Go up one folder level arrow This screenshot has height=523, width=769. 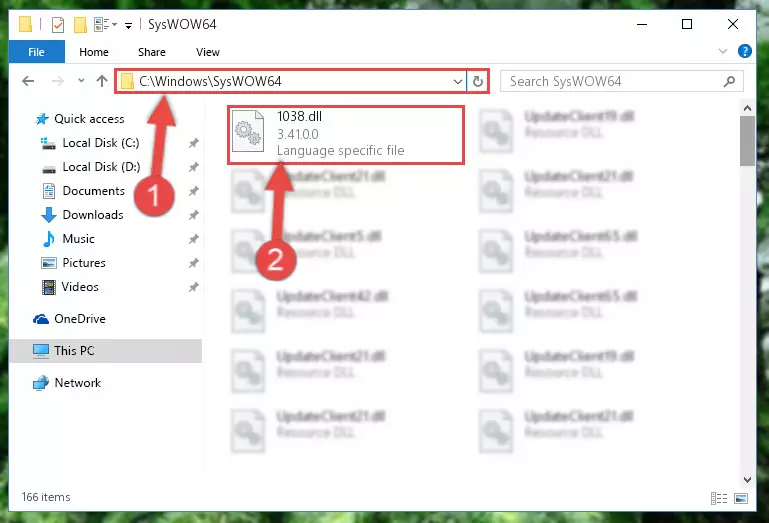click(x=102, y=81)
